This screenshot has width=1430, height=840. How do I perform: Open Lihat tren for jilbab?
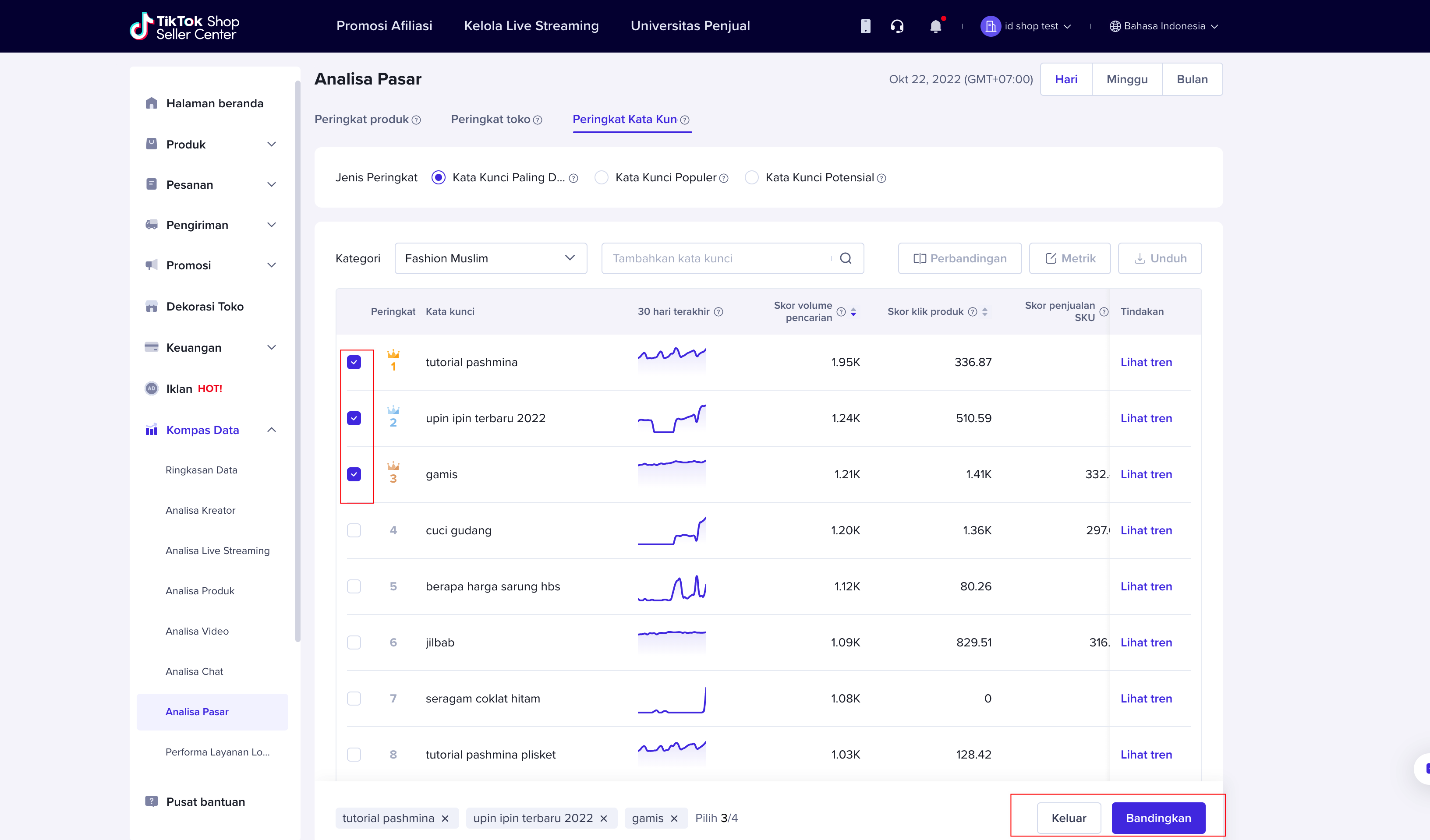pos(1146,642)
